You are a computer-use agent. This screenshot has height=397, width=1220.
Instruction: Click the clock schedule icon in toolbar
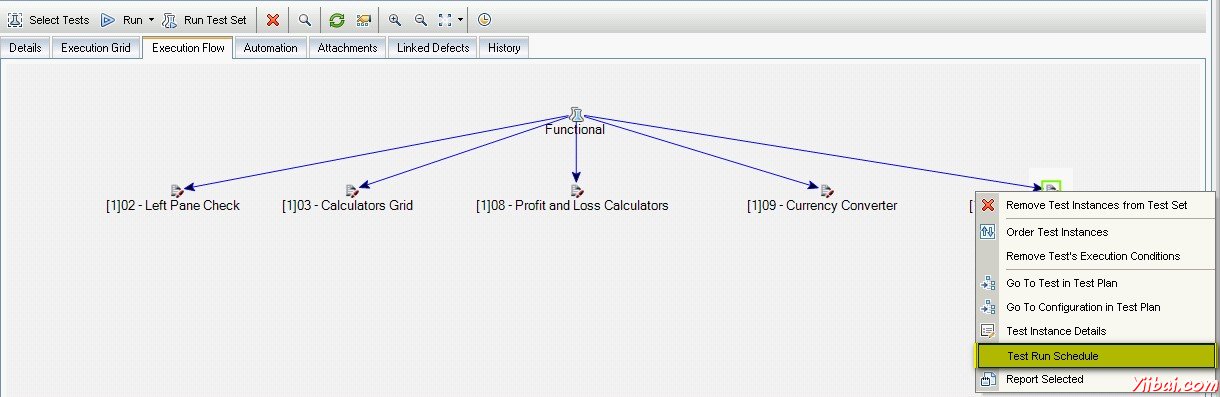tap(484, 20)
